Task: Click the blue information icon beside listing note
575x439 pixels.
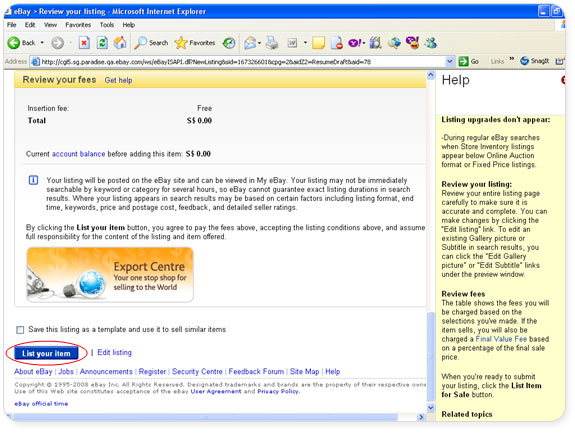Action: [x=33, y=180]
